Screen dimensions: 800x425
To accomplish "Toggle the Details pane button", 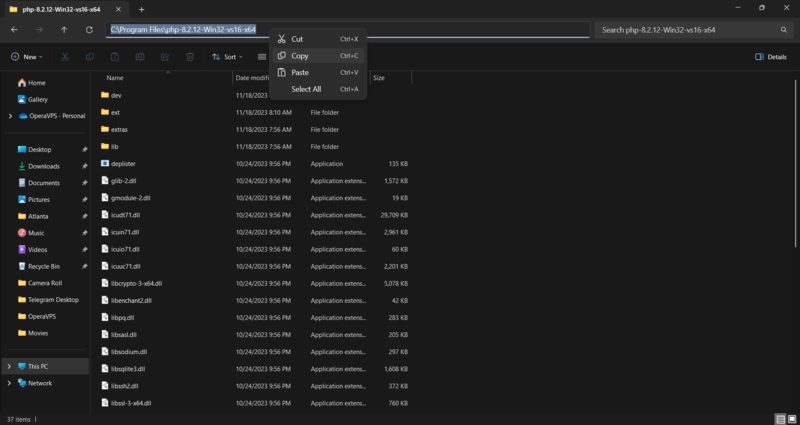I will click(x=770, y=57).
